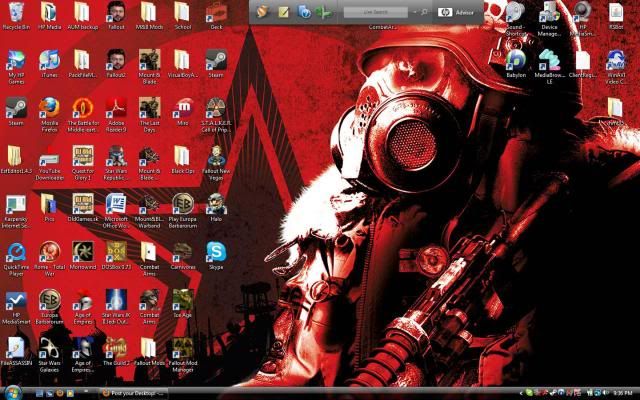Launch Mount&Blade Warband

(x=149, y=210)
